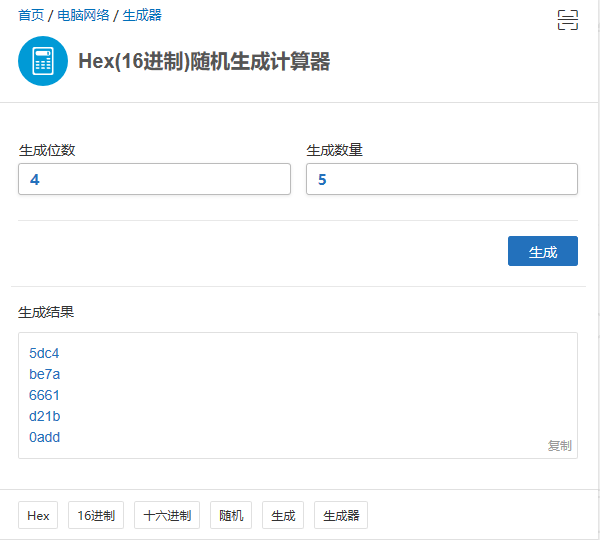Click the last result line 0add

tap(45, 437)
